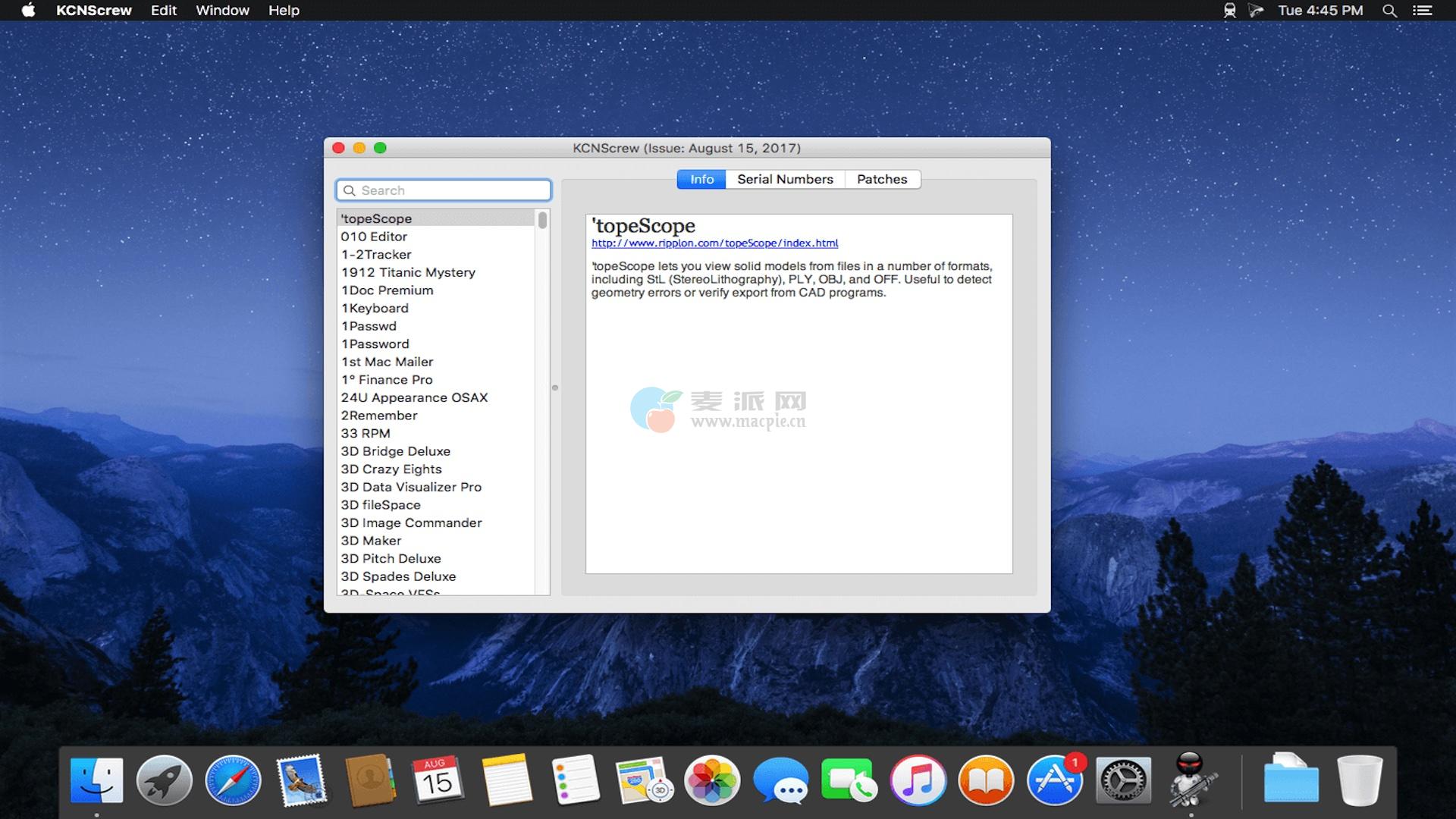
Task: Select the Info tab
Action: pos(701,179)
